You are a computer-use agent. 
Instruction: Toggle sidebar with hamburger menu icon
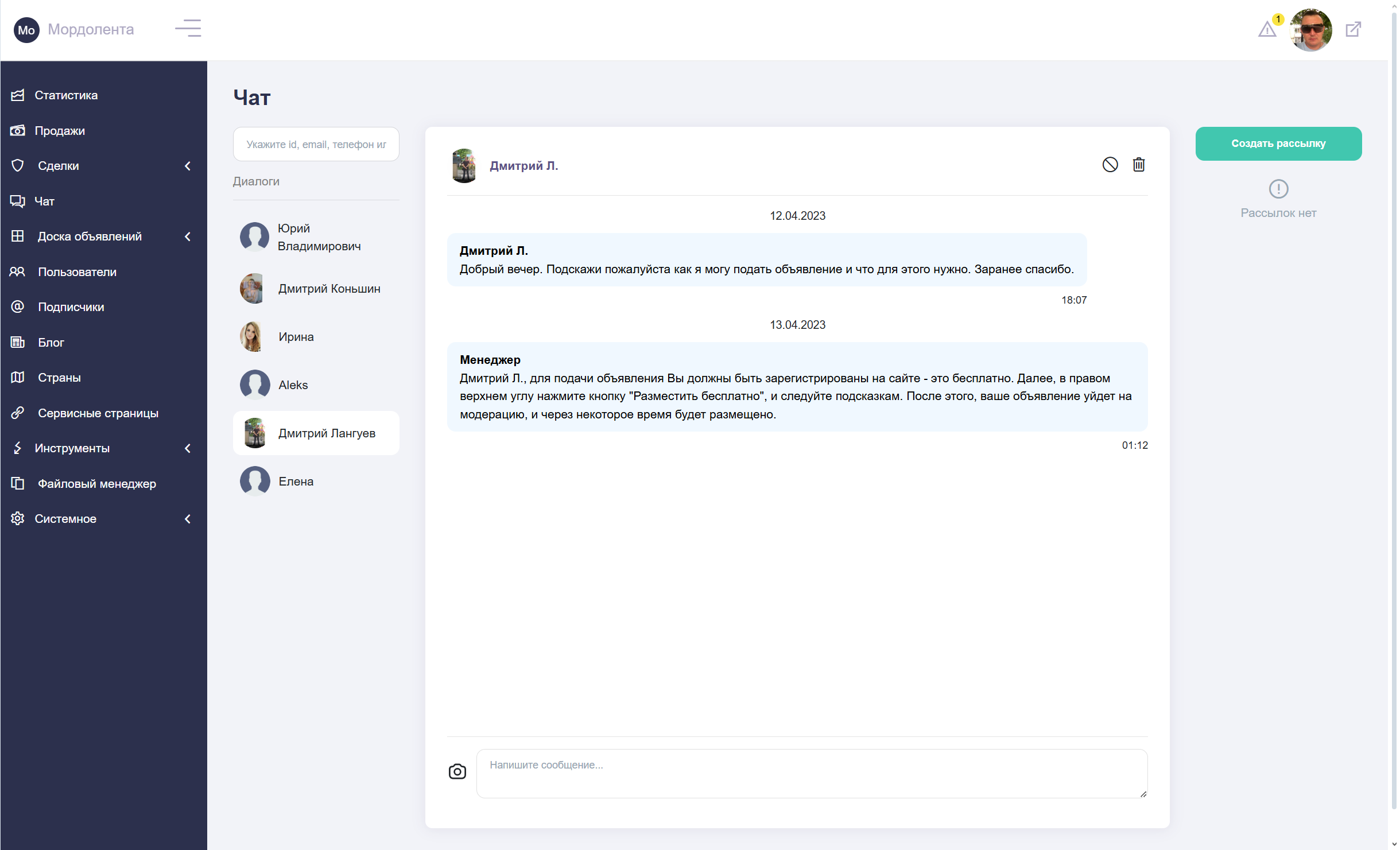tap(188, 28)
